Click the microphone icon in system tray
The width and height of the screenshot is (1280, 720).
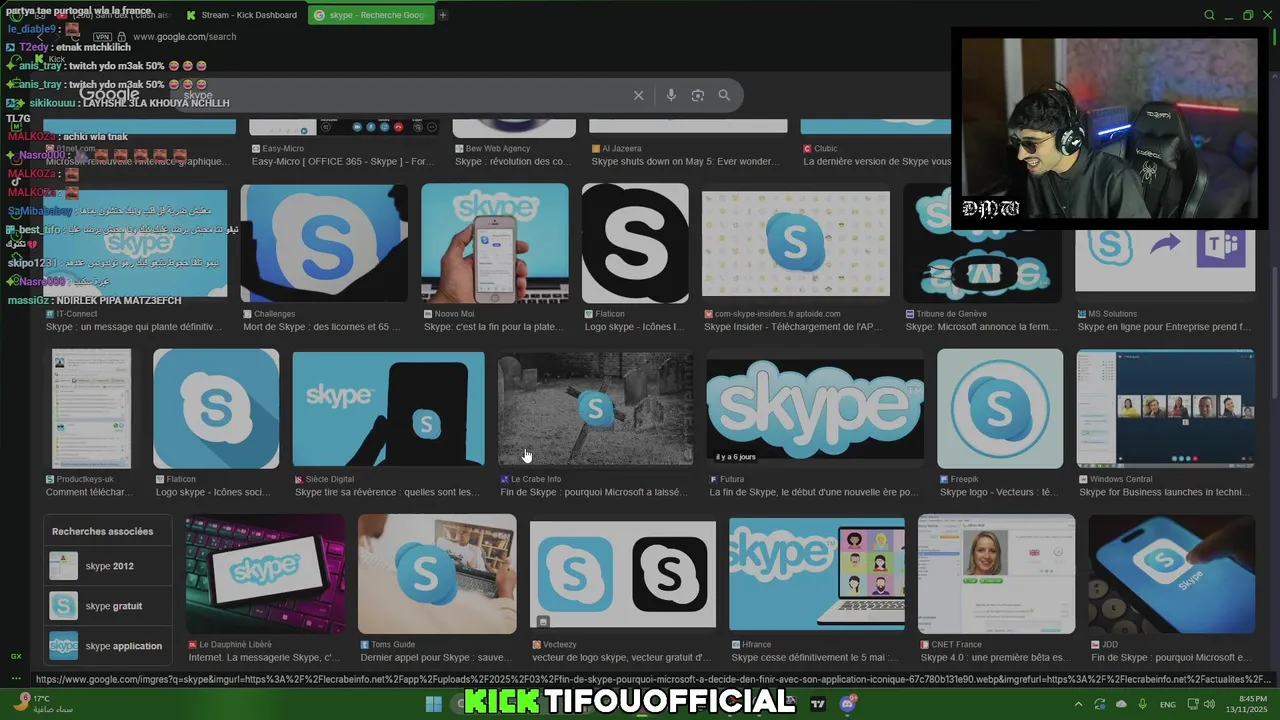coord(1142,704)
